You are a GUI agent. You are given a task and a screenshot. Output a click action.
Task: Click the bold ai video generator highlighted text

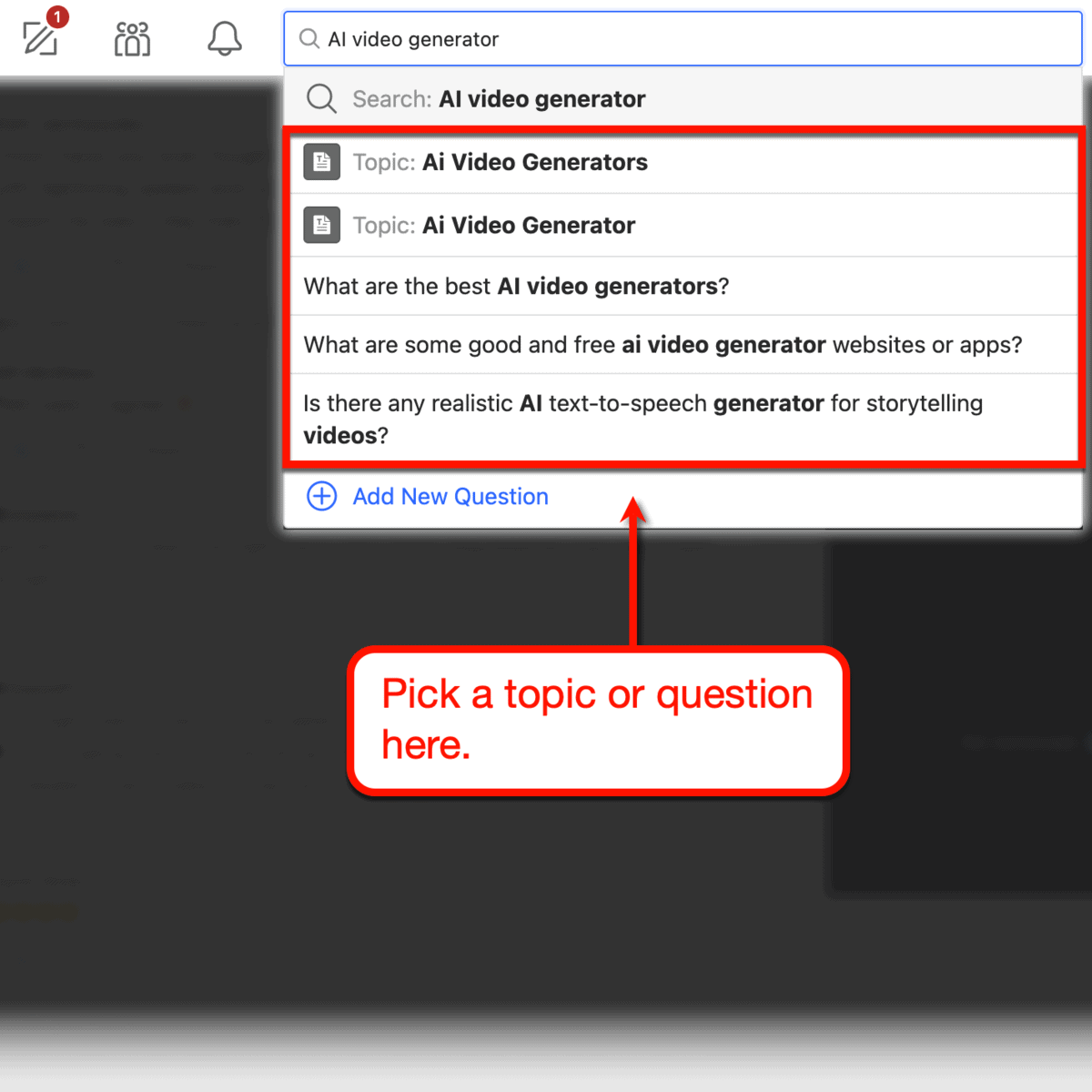tap(723, 345)
